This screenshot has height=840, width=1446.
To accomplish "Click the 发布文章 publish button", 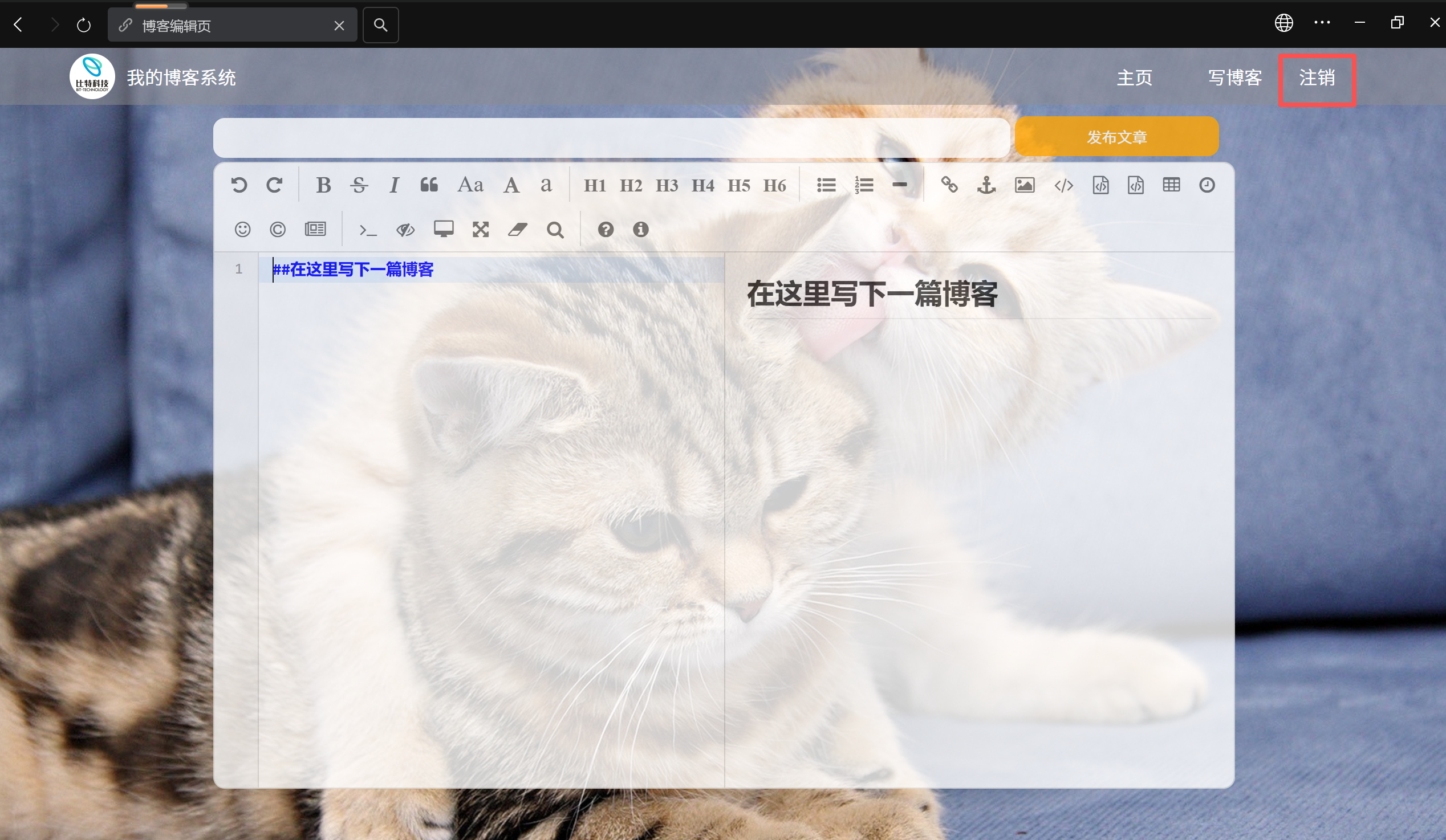I will click(x=1116, y=137).
